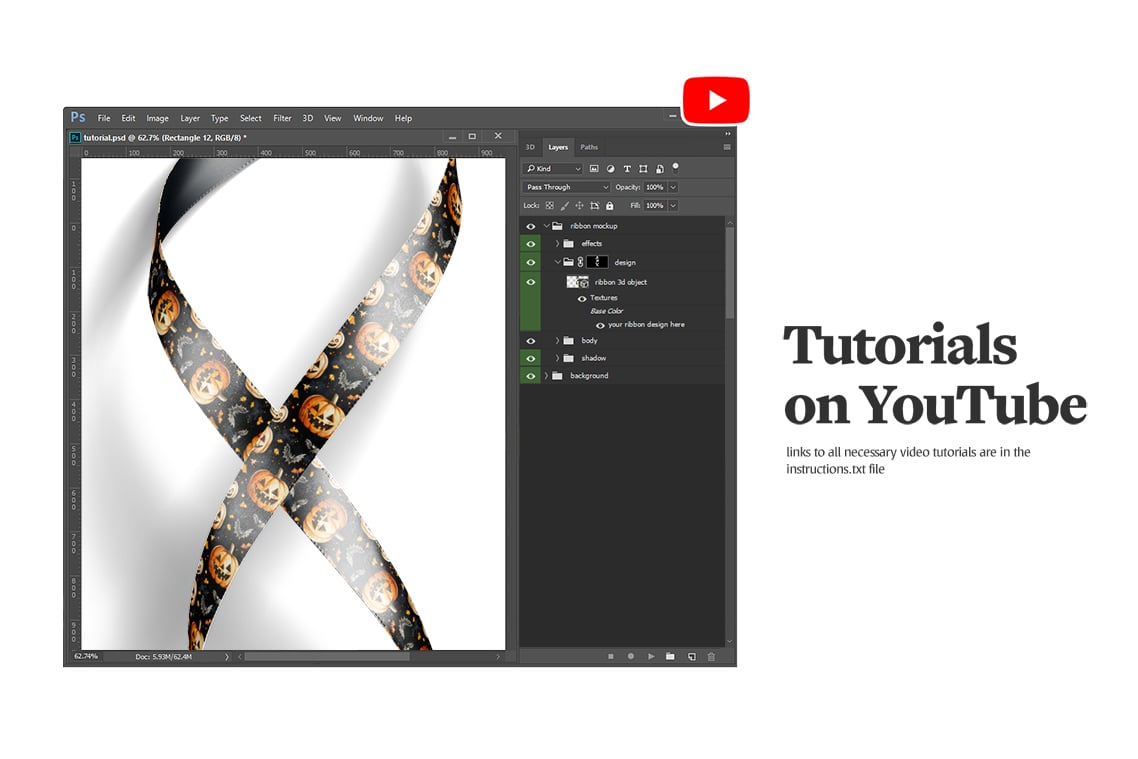This screenshot has width=1138, height=759.
Task: Filter layers by type using the T icon
Action: point(627,168)
